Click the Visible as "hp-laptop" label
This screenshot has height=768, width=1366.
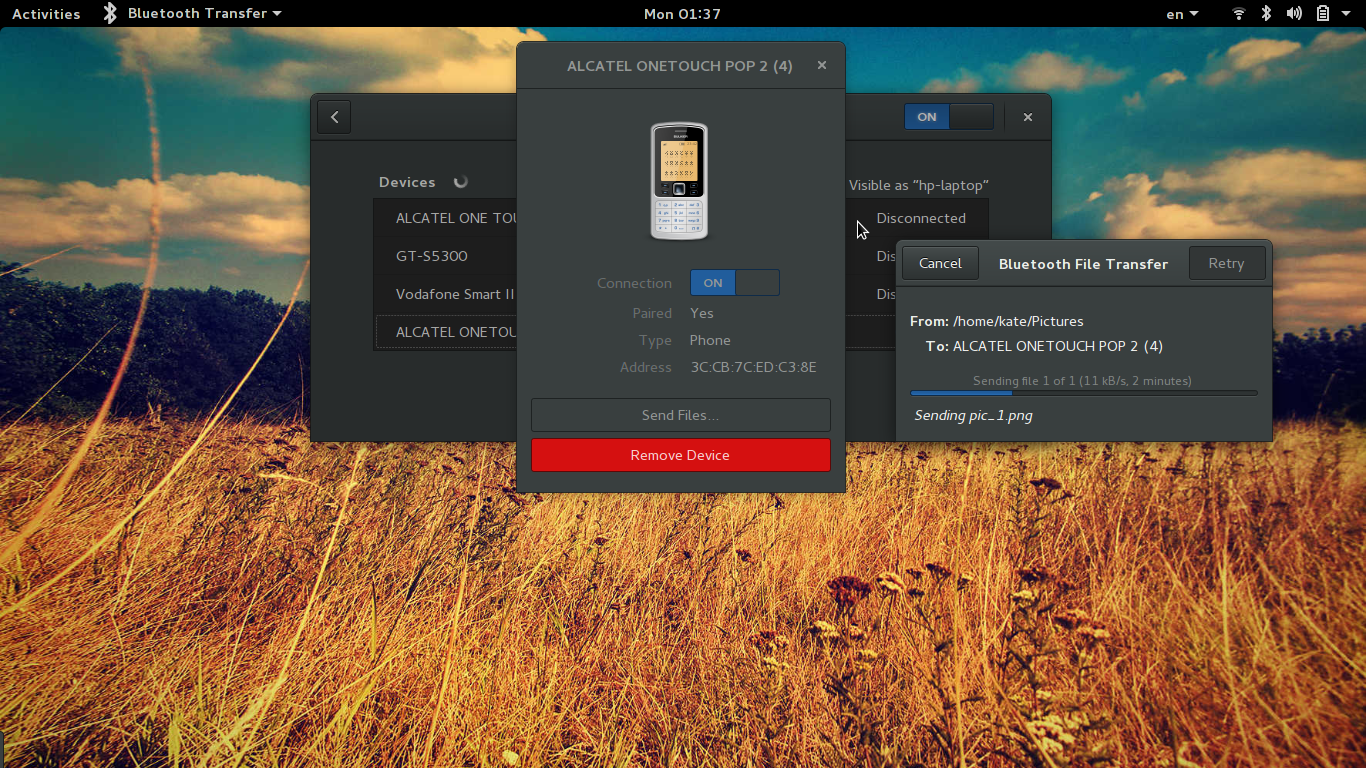tap(919, 185)
